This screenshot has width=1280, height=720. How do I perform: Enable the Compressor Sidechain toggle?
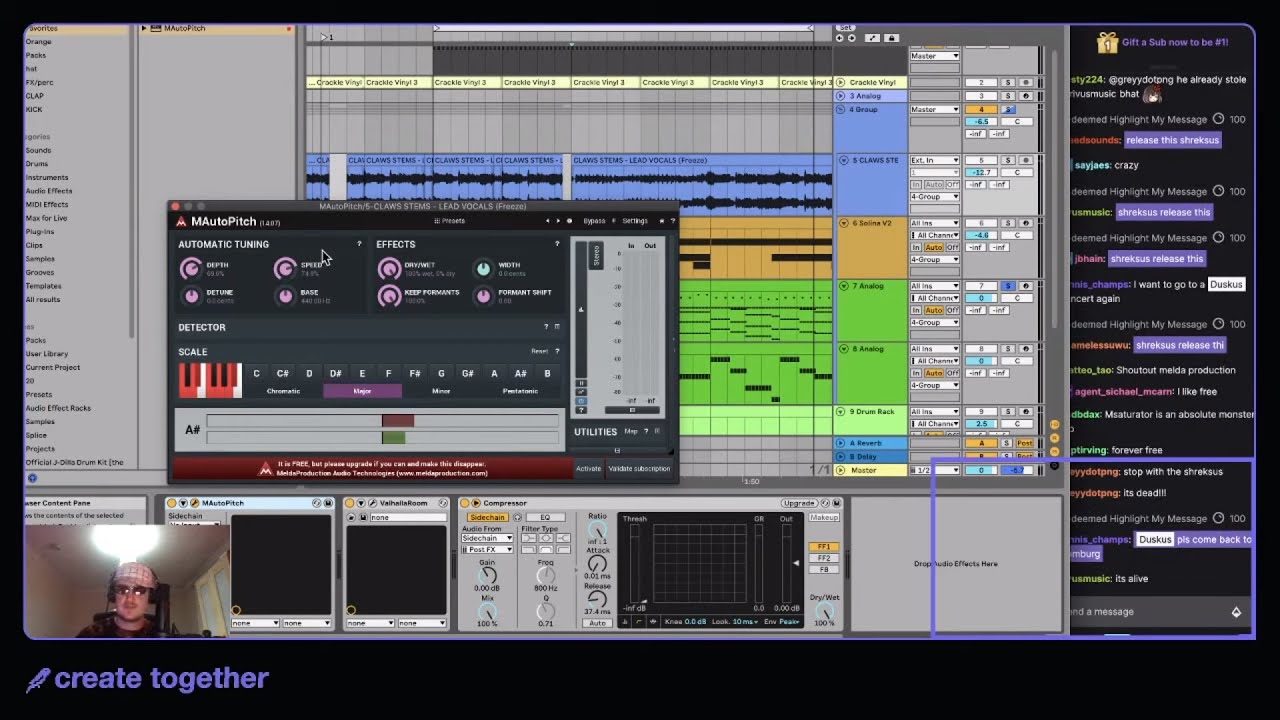487,517
